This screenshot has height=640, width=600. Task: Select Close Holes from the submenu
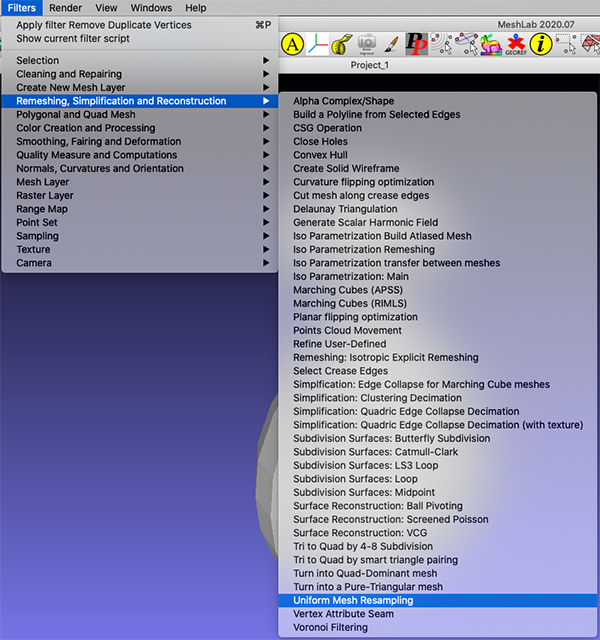coord(320,142)
